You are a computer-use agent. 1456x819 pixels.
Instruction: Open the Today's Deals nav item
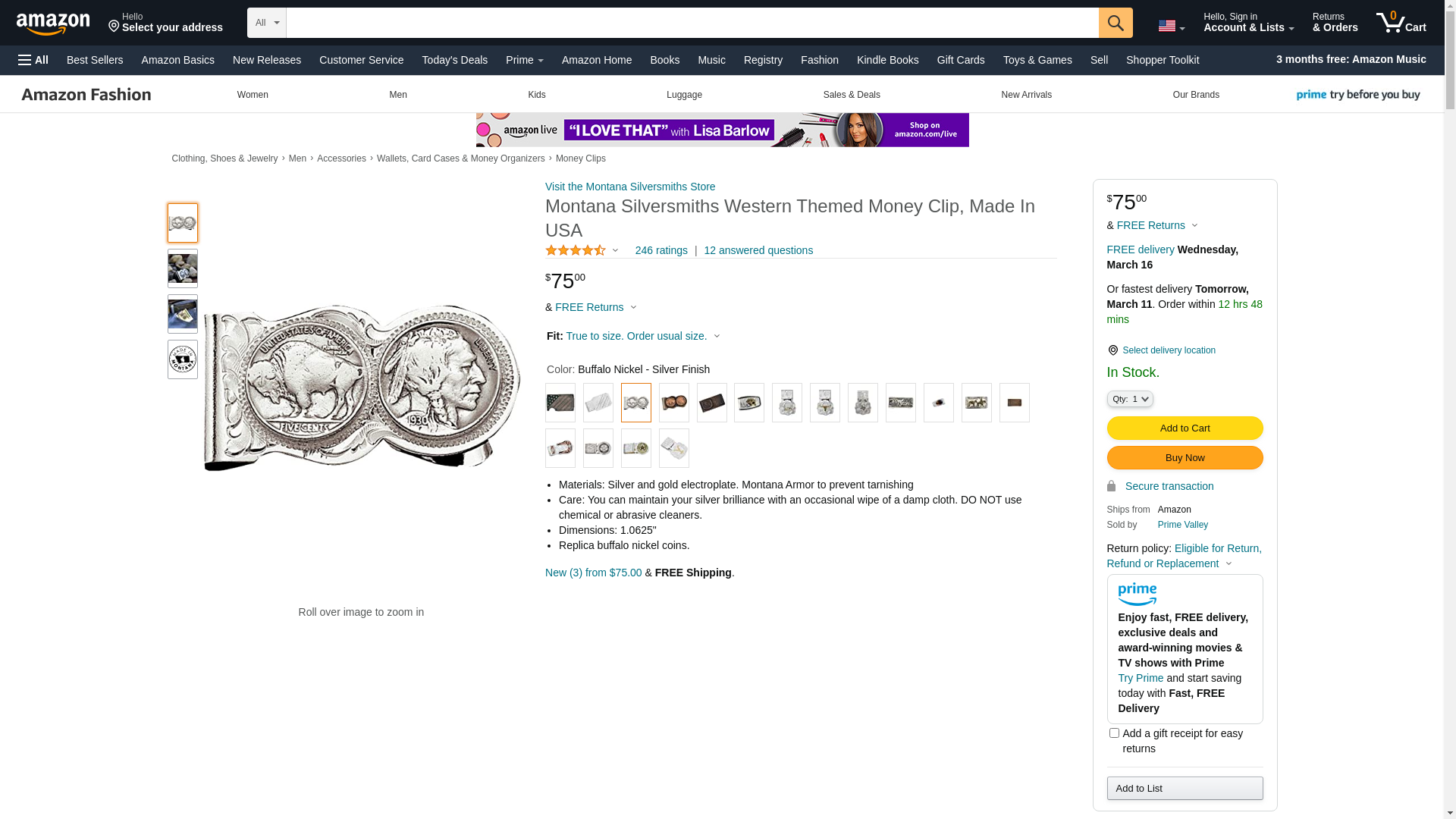454,60
